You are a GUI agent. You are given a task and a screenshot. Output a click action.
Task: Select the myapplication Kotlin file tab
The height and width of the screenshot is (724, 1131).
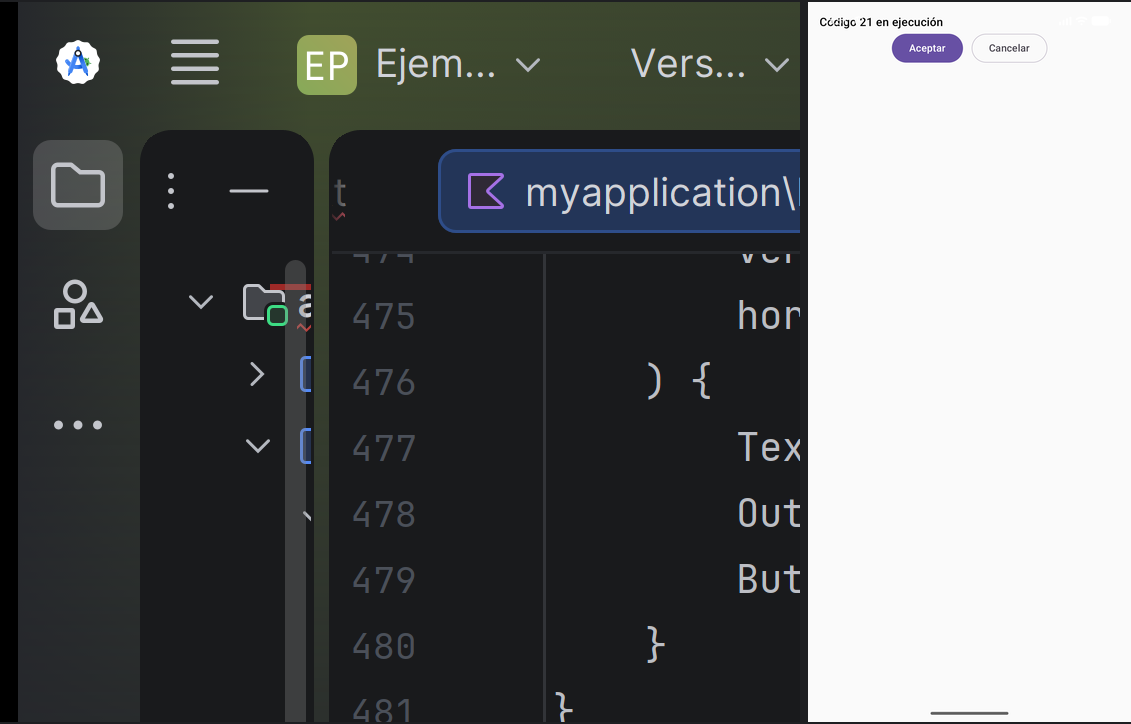[x=620, y=191]
